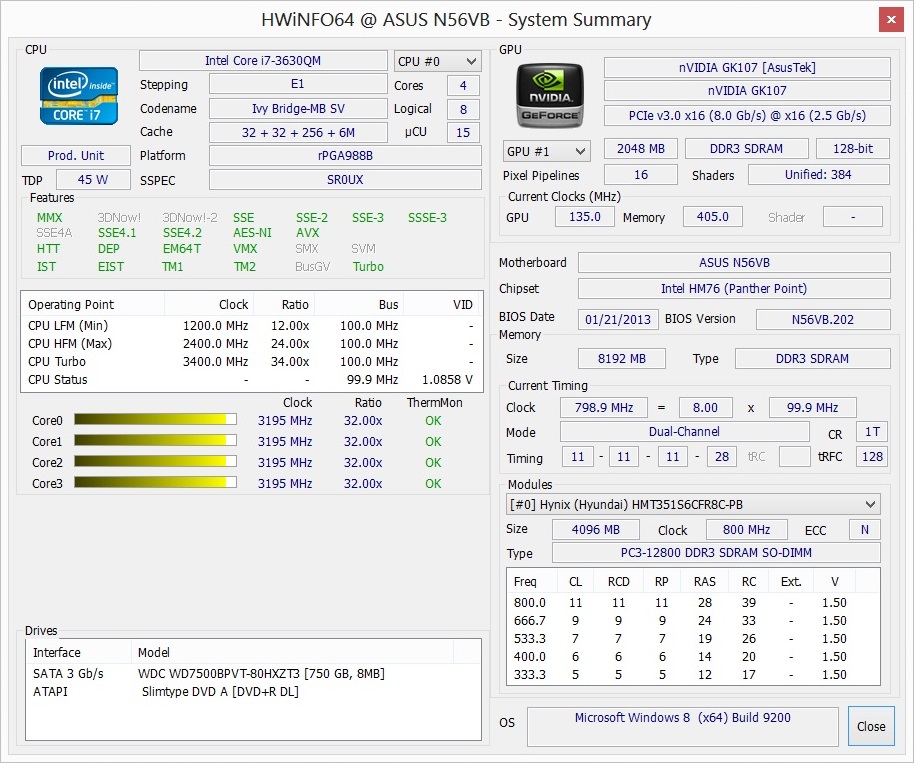The width and height of the screenshot is (914, 763).
Task: Click the CPU Status voltage 1.0858 V
Action: (447, 379)
